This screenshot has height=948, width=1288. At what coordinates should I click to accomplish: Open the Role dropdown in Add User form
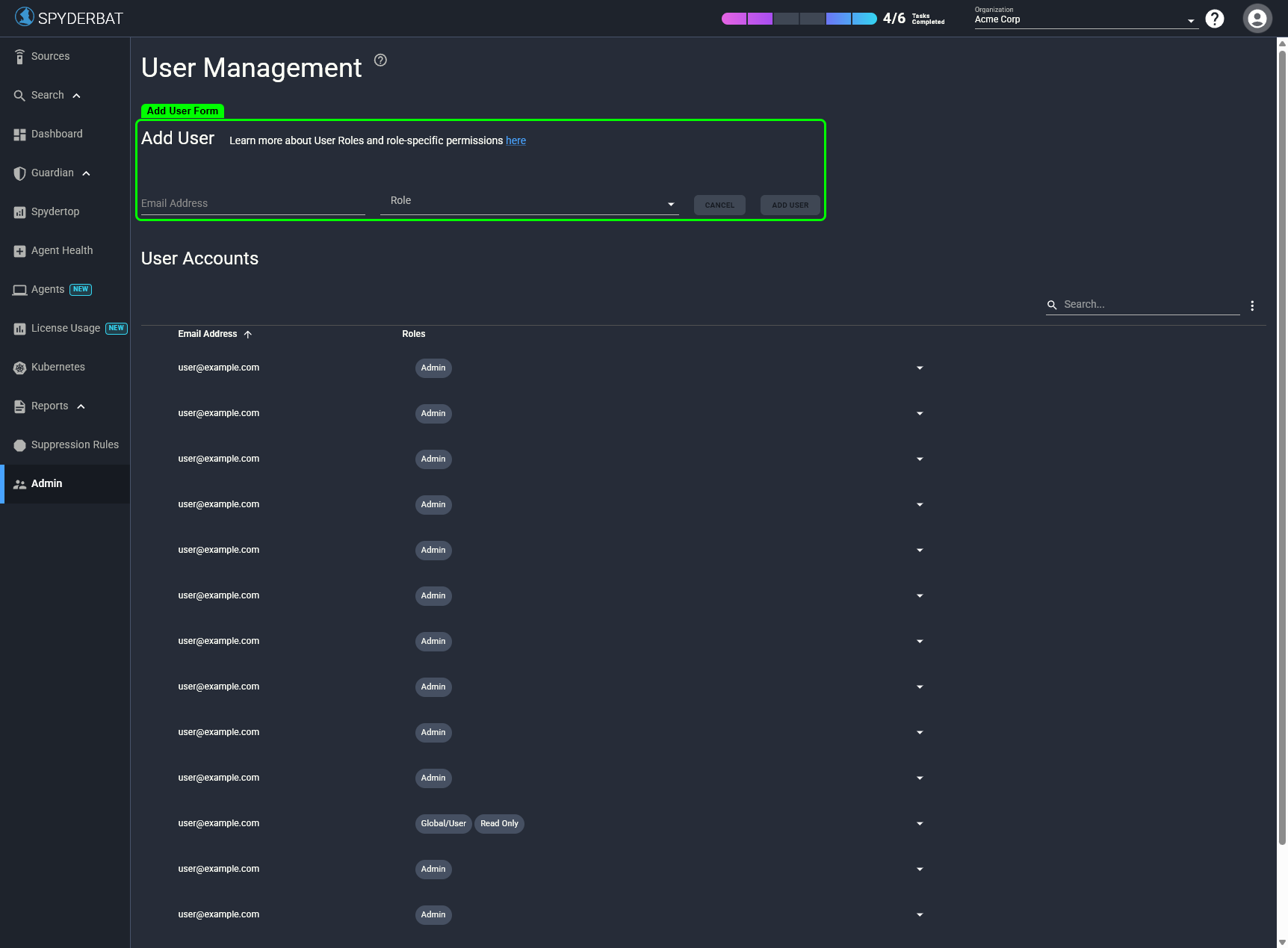[670, 203]
